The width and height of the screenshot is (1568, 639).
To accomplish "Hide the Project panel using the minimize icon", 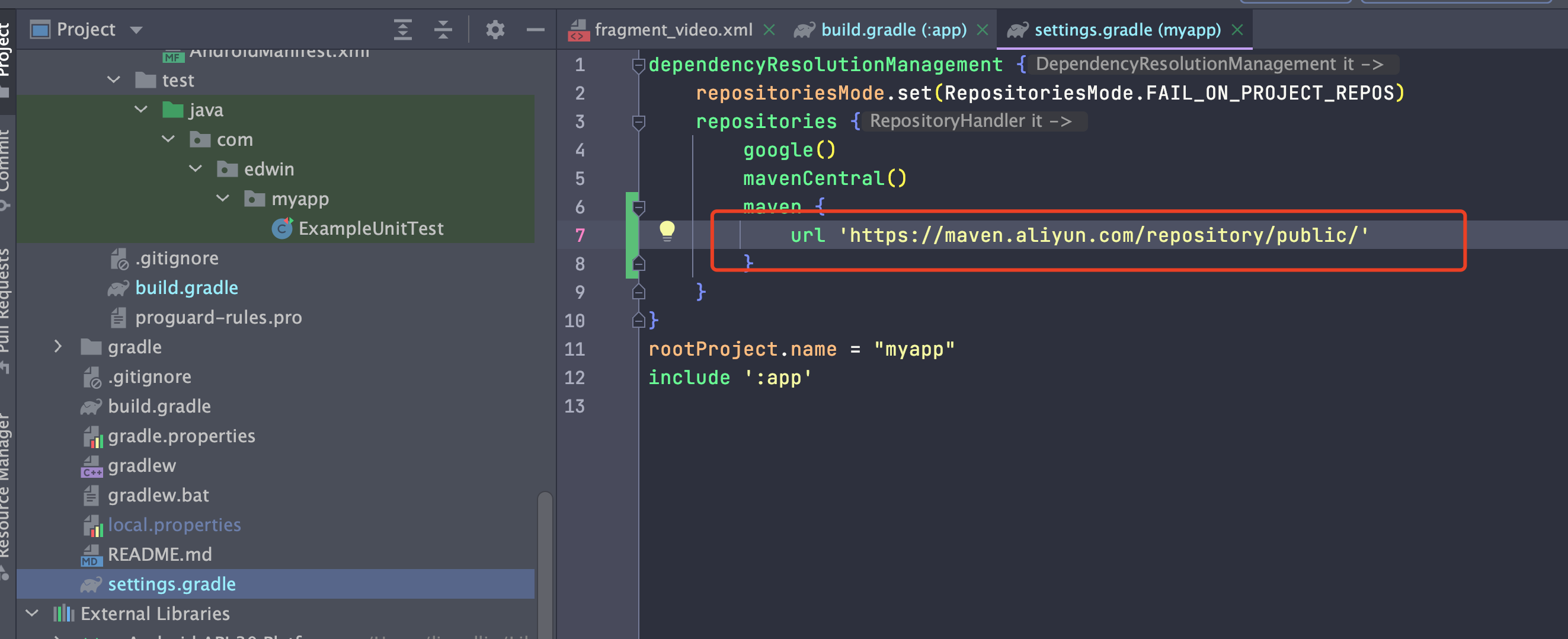I will [x=535, y=28].
